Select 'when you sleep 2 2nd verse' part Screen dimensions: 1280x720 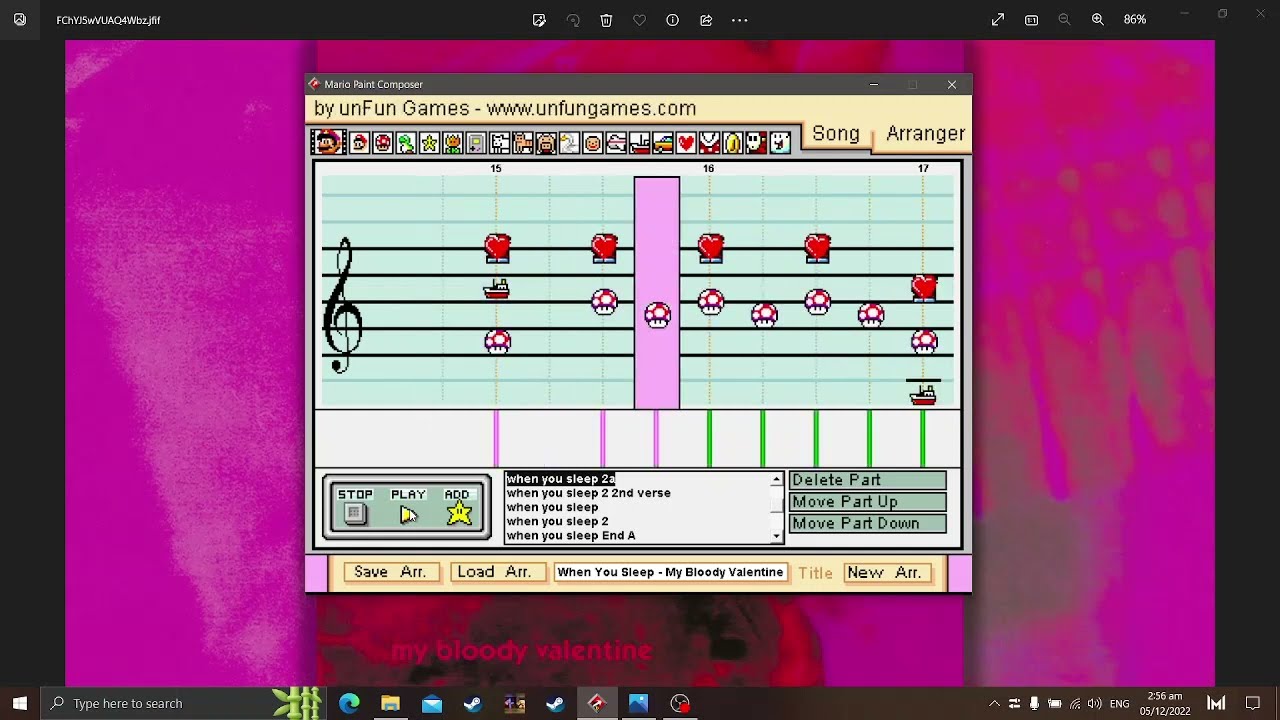pos(588,493)
